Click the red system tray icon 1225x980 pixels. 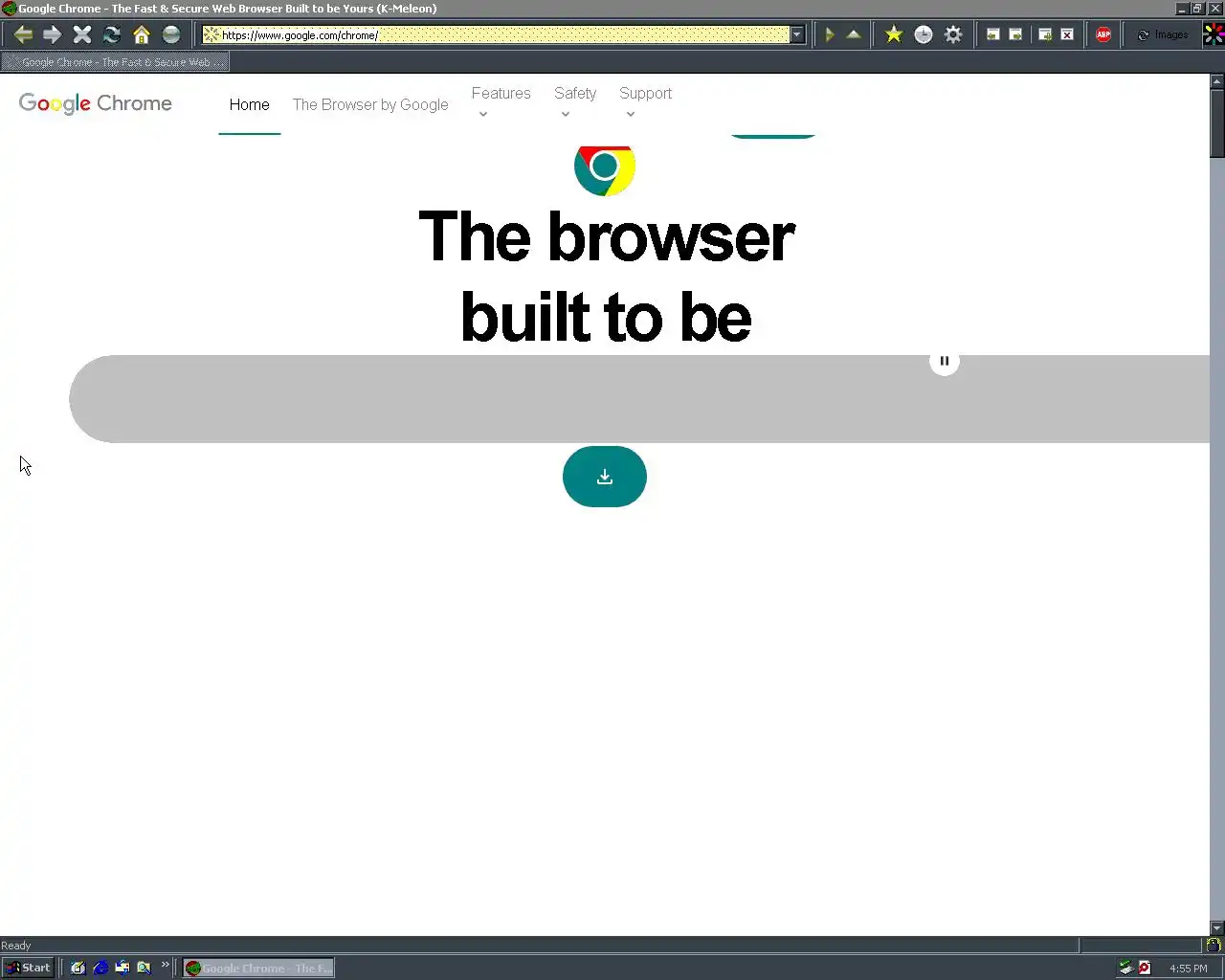1144,968
